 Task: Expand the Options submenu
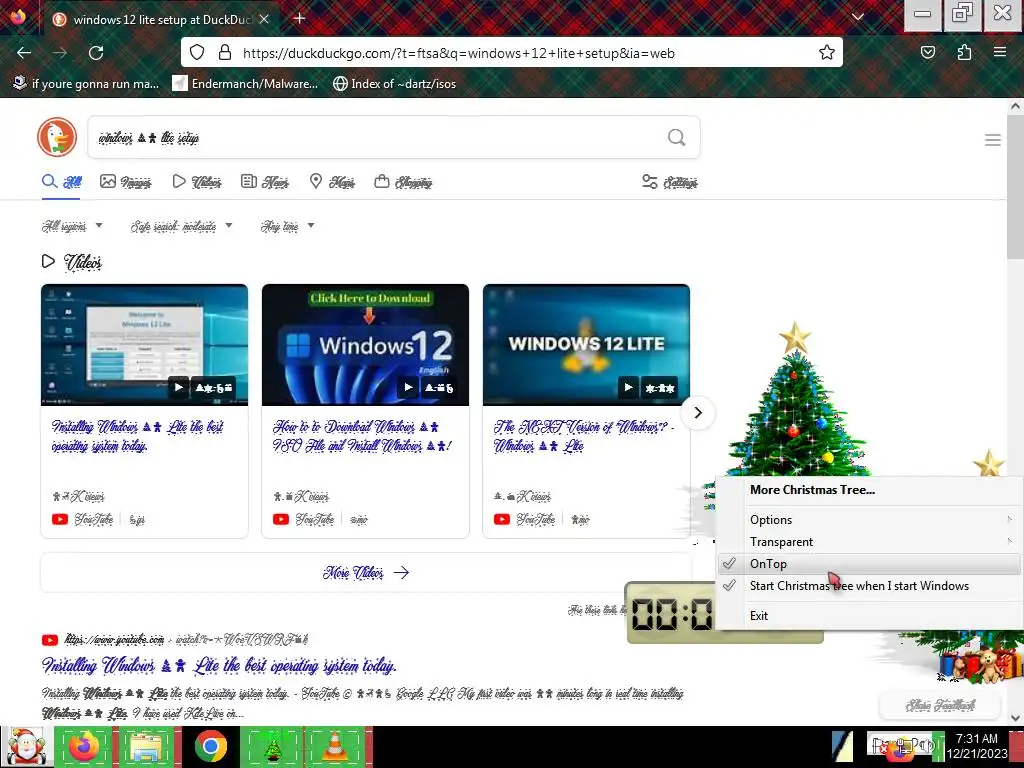(x=869, y=520)
